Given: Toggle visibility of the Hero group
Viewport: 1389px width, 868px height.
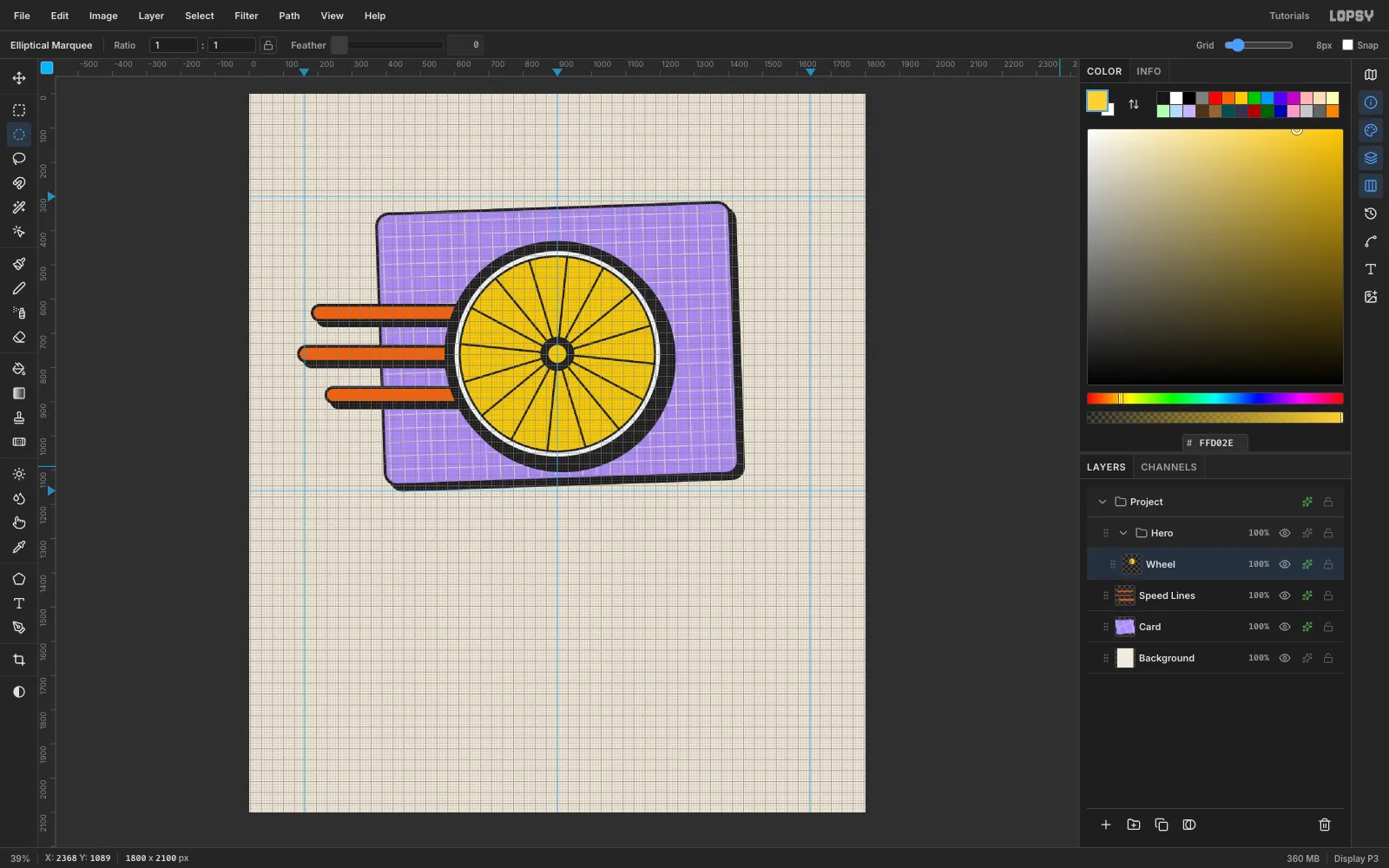Looking at the screenshot, I should 1285,533.
